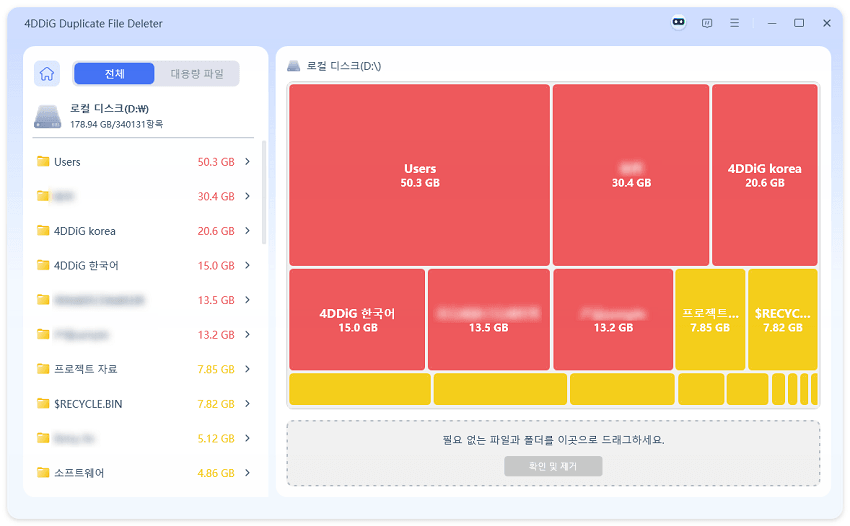Click the 4DDiG korea 20.6 GB treemap block
The height and width of the screenshot is (526, 850).
pyautogui.click(x=764, y=175)
